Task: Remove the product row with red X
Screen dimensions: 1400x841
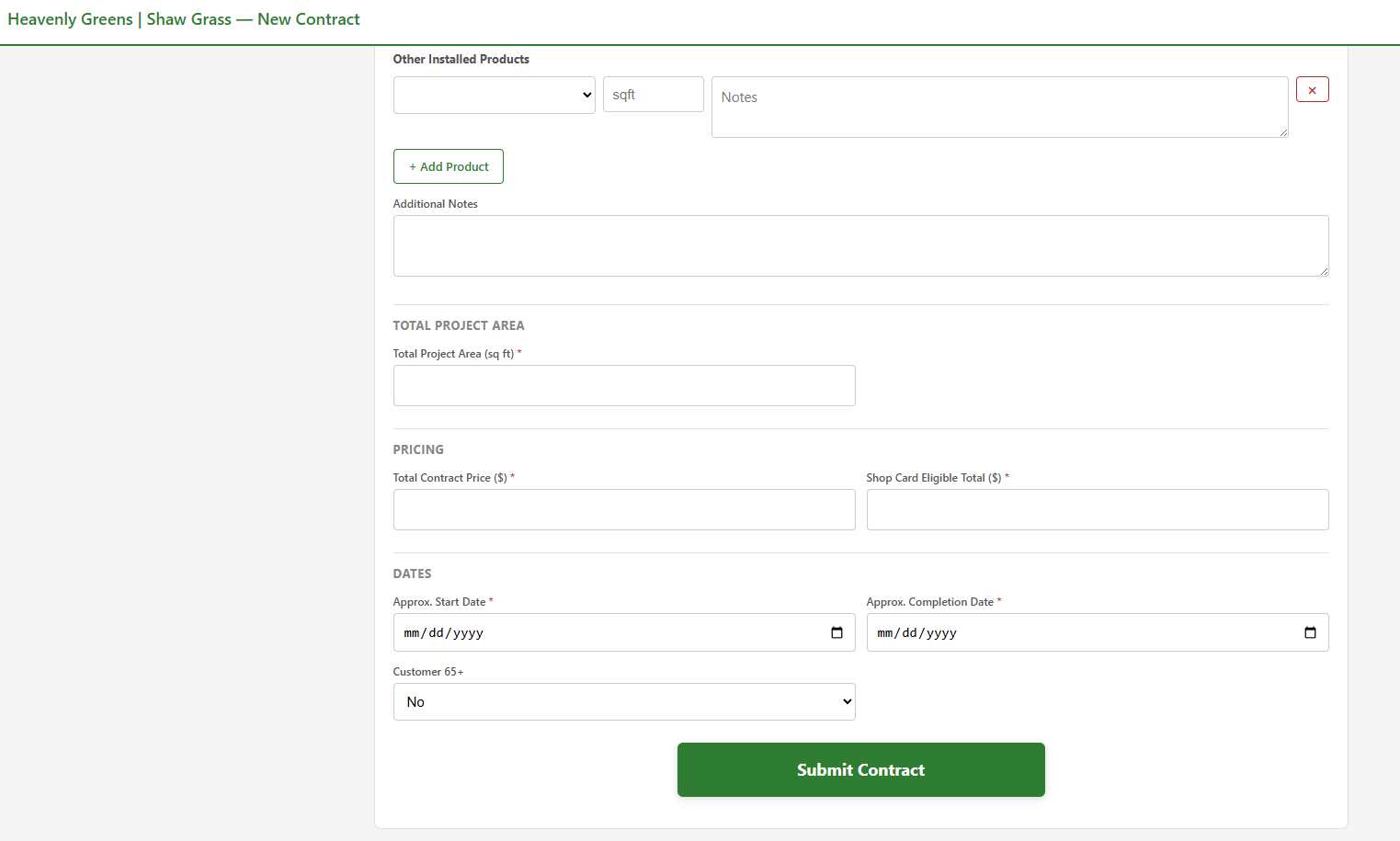Action: point(1312,89)
